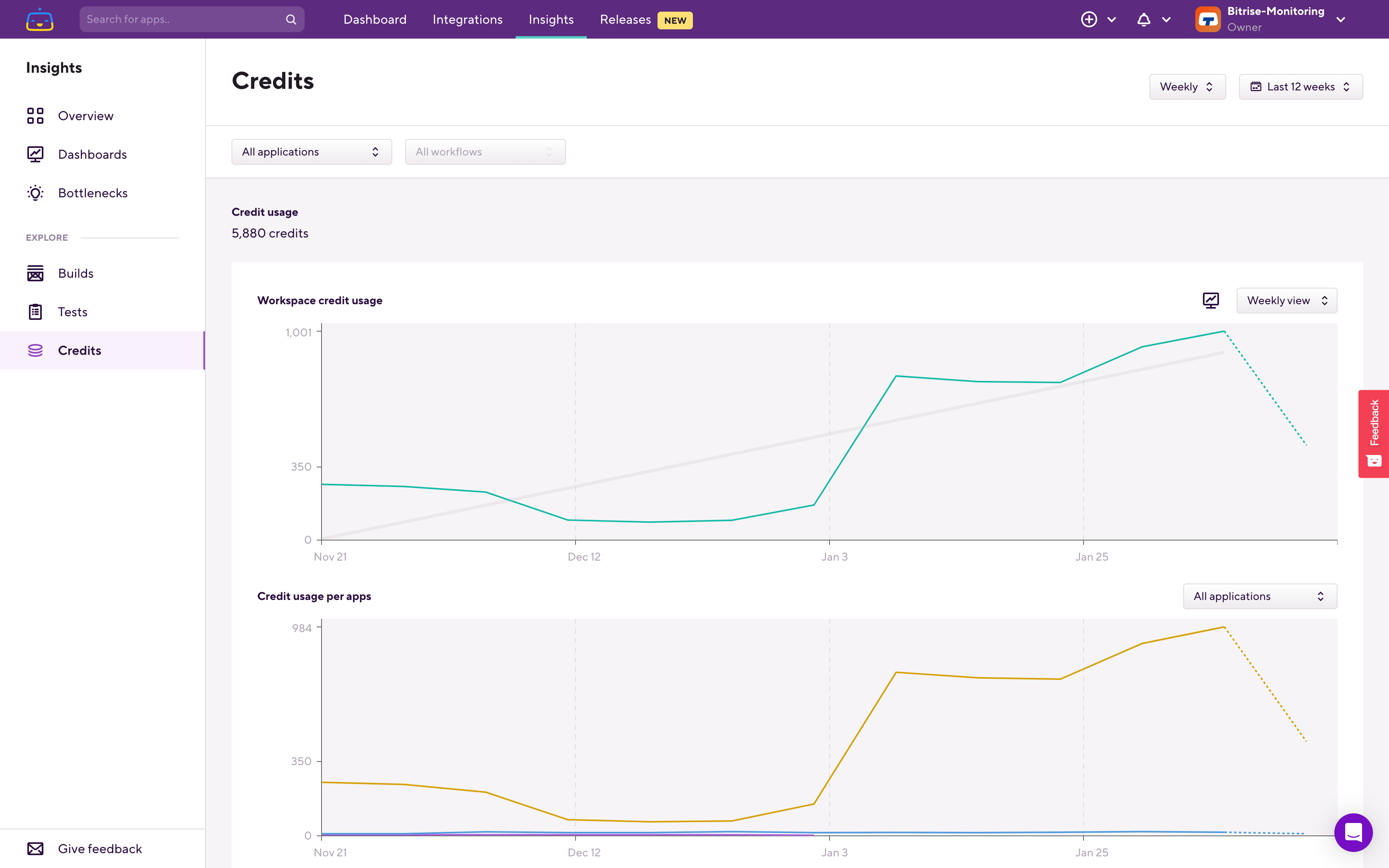This screenshot has width=1389, height=868.
Task: Open Bottlenecks from the sidebar
Action: point(92,193)
